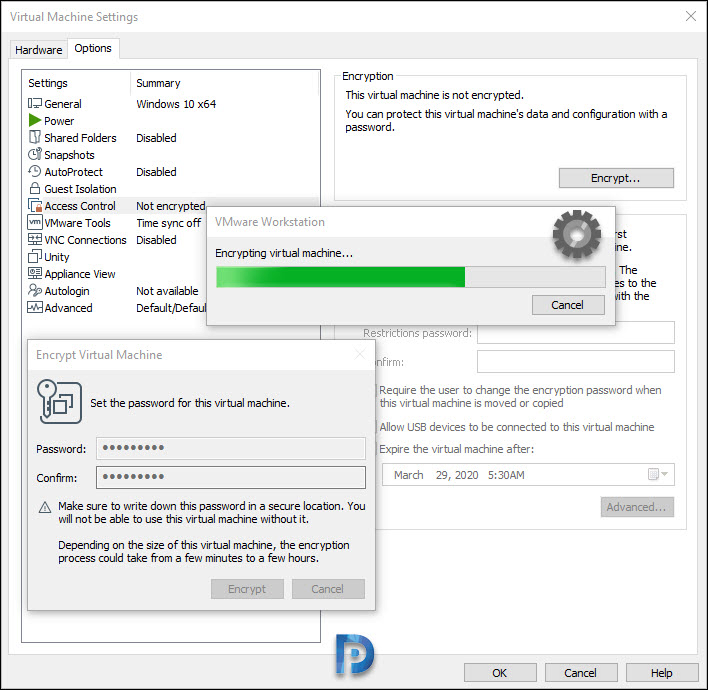This screenshot has width=708, height=690.
Task: Click 'Time sync off' summary value
Action: [168, 223]
